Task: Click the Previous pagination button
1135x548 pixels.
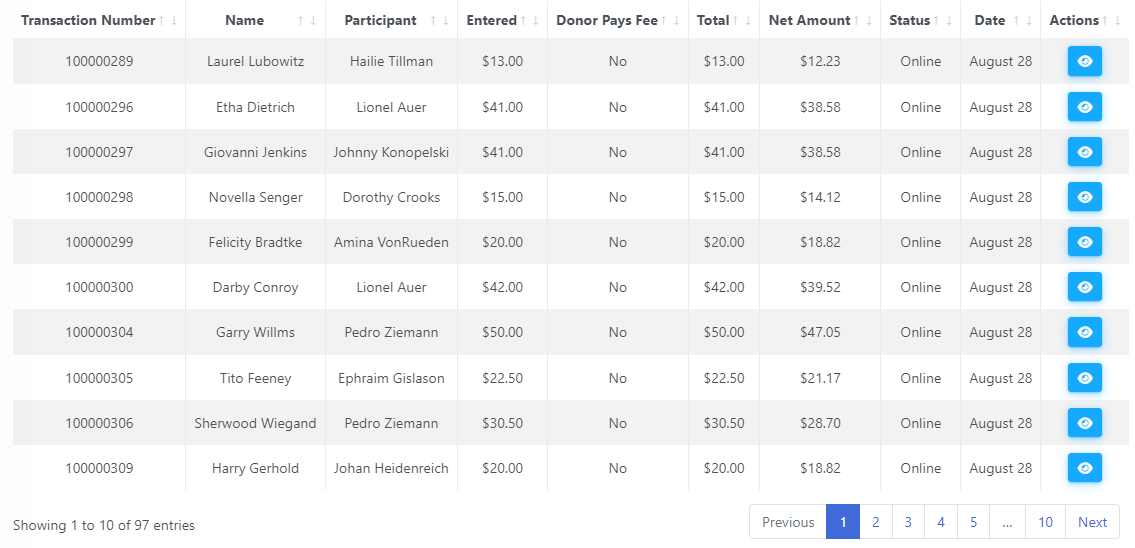Action: click(788, 522)
